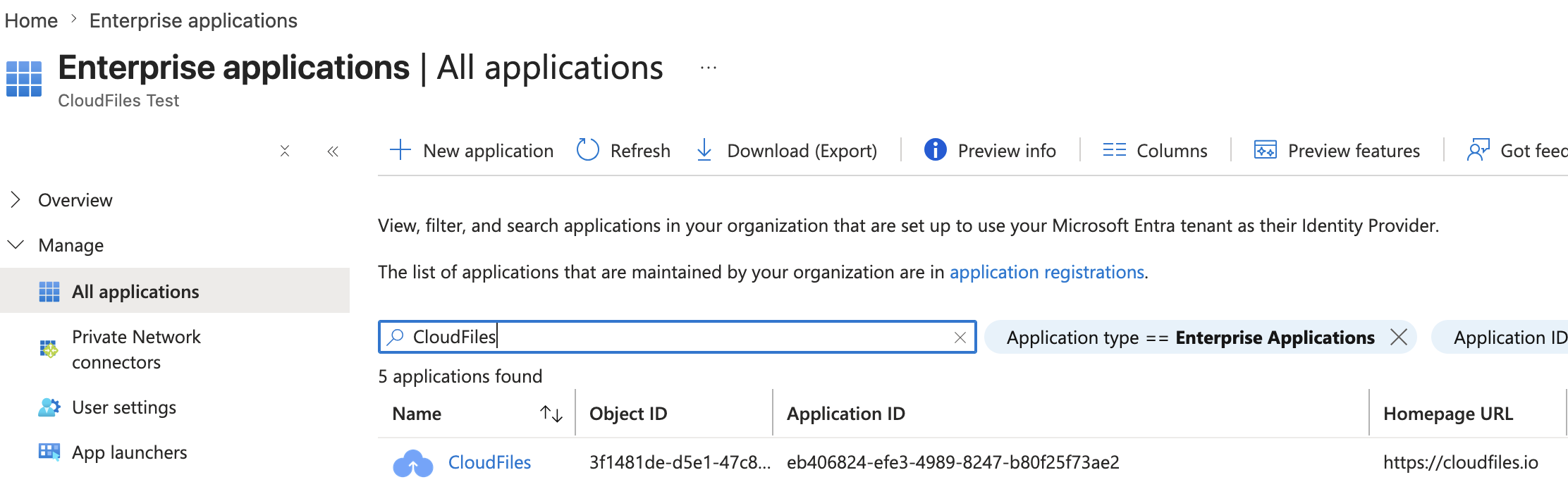1568x482 pixels.
Task: Click Preview features button label
Action: [x=1354, y=151]
